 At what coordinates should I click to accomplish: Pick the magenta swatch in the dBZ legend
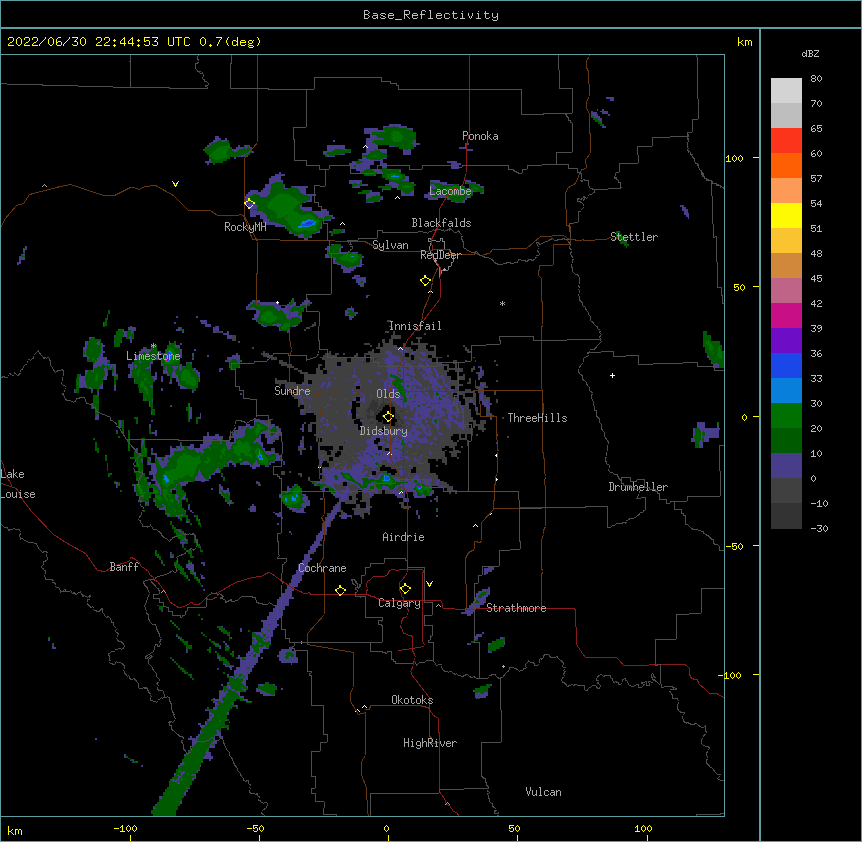coord(786,315)
